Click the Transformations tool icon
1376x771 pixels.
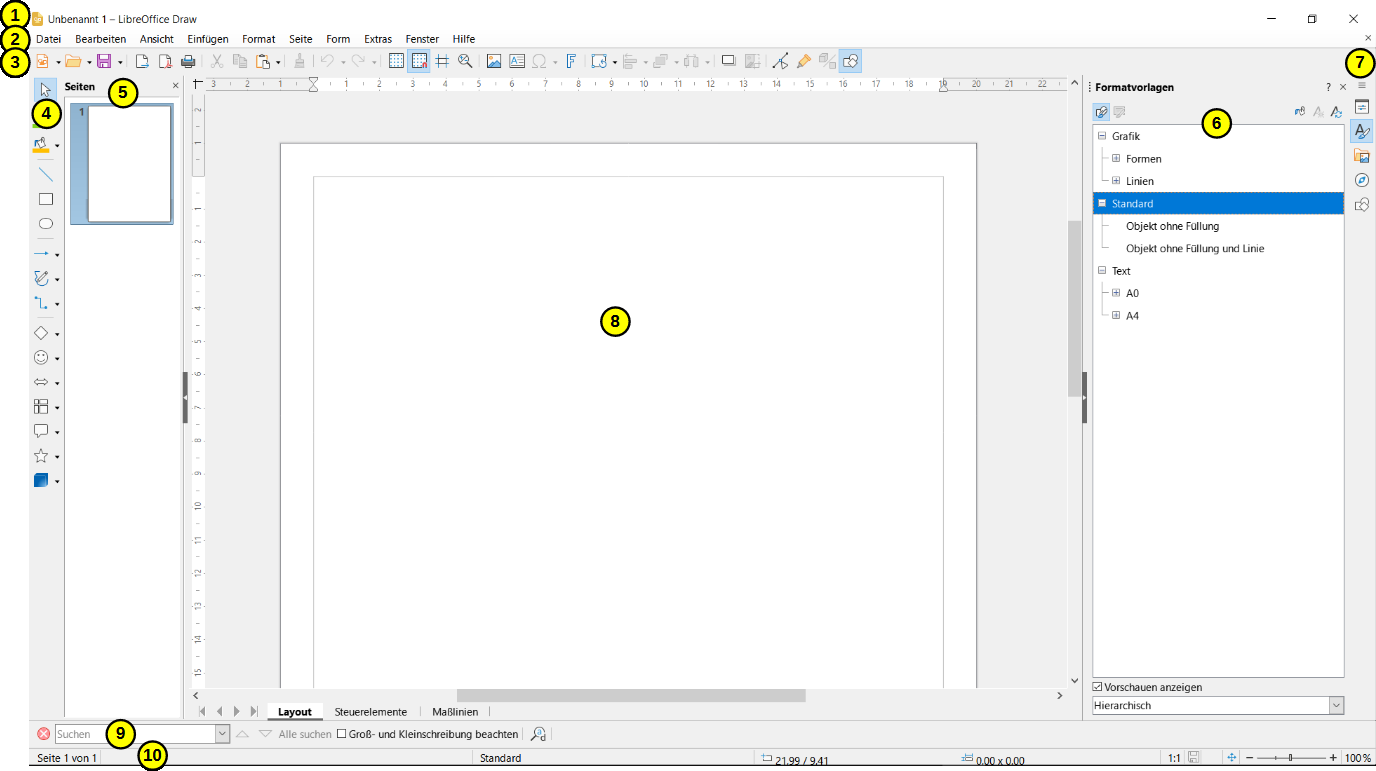[599, 61]
